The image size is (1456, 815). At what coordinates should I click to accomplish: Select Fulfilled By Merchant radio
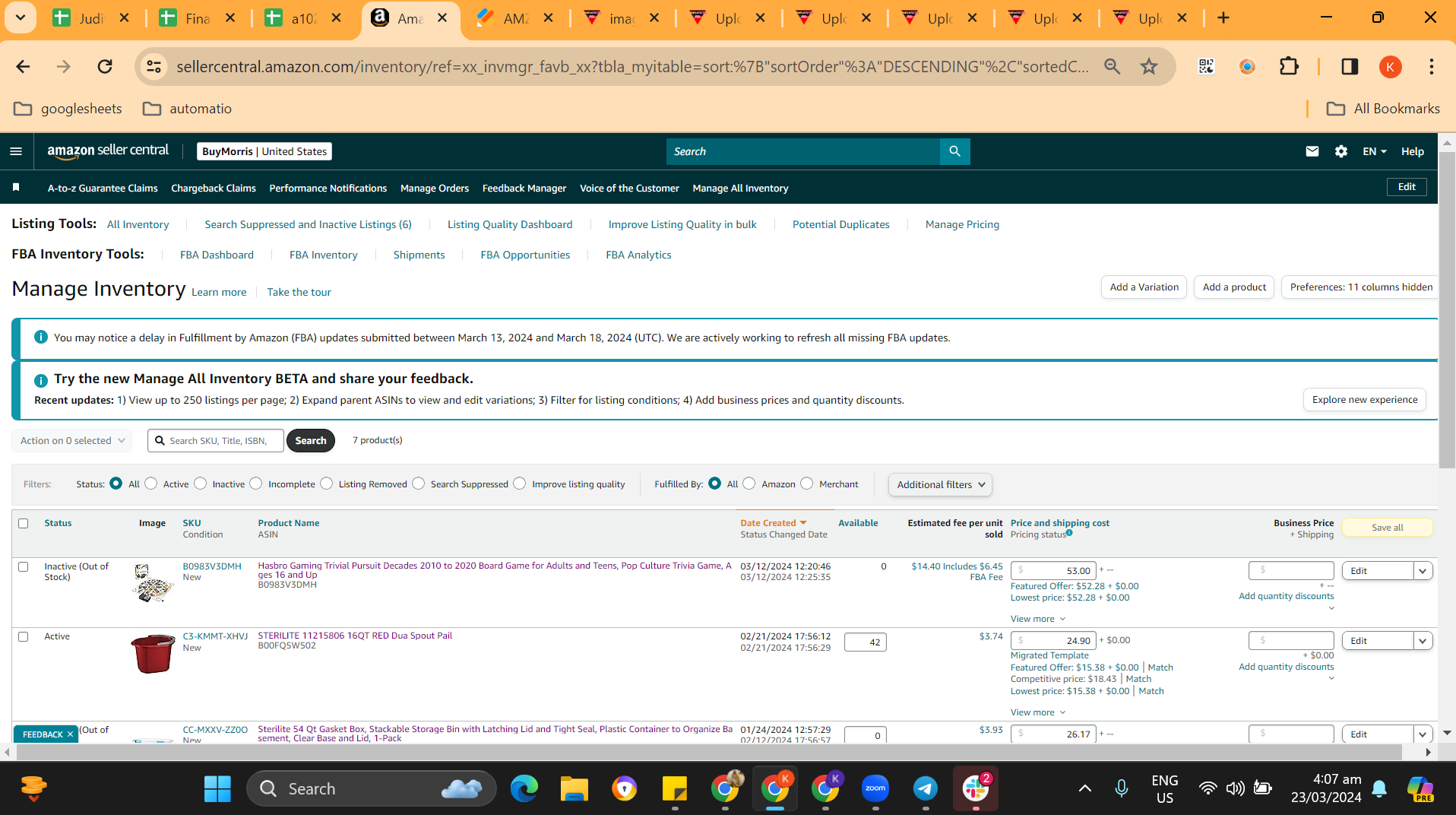click(x=807, y=484)
